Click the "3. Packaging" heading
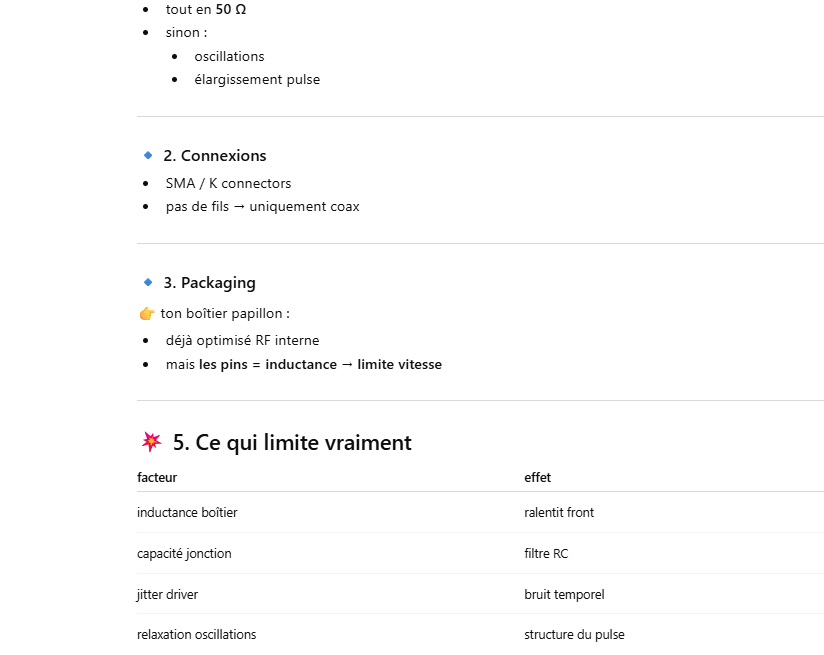Image resolution: width=824 pixels, height=655 pixels. tap(209, 283)
